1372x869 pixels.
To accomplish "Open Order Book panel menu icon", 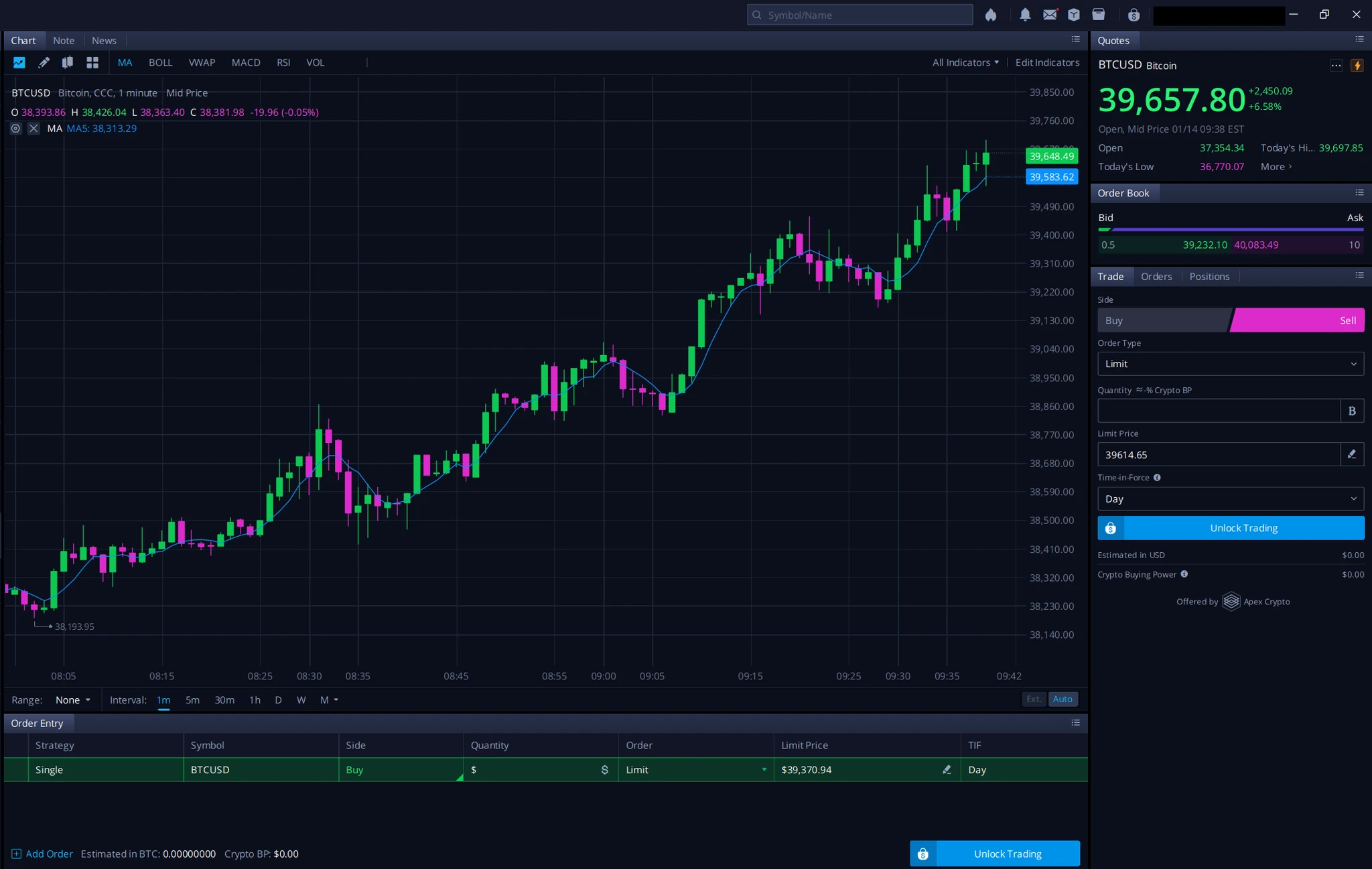I will click(1359, 192).
